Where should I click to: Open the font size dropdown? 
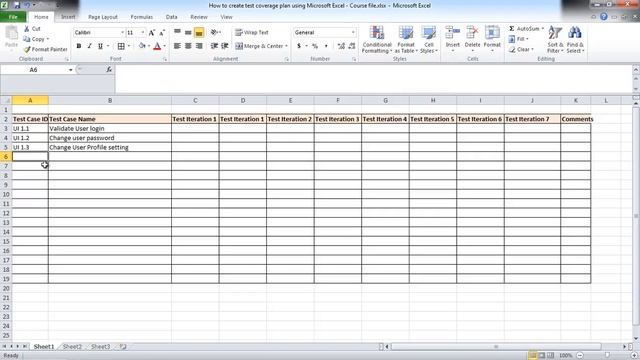(142, 32)
